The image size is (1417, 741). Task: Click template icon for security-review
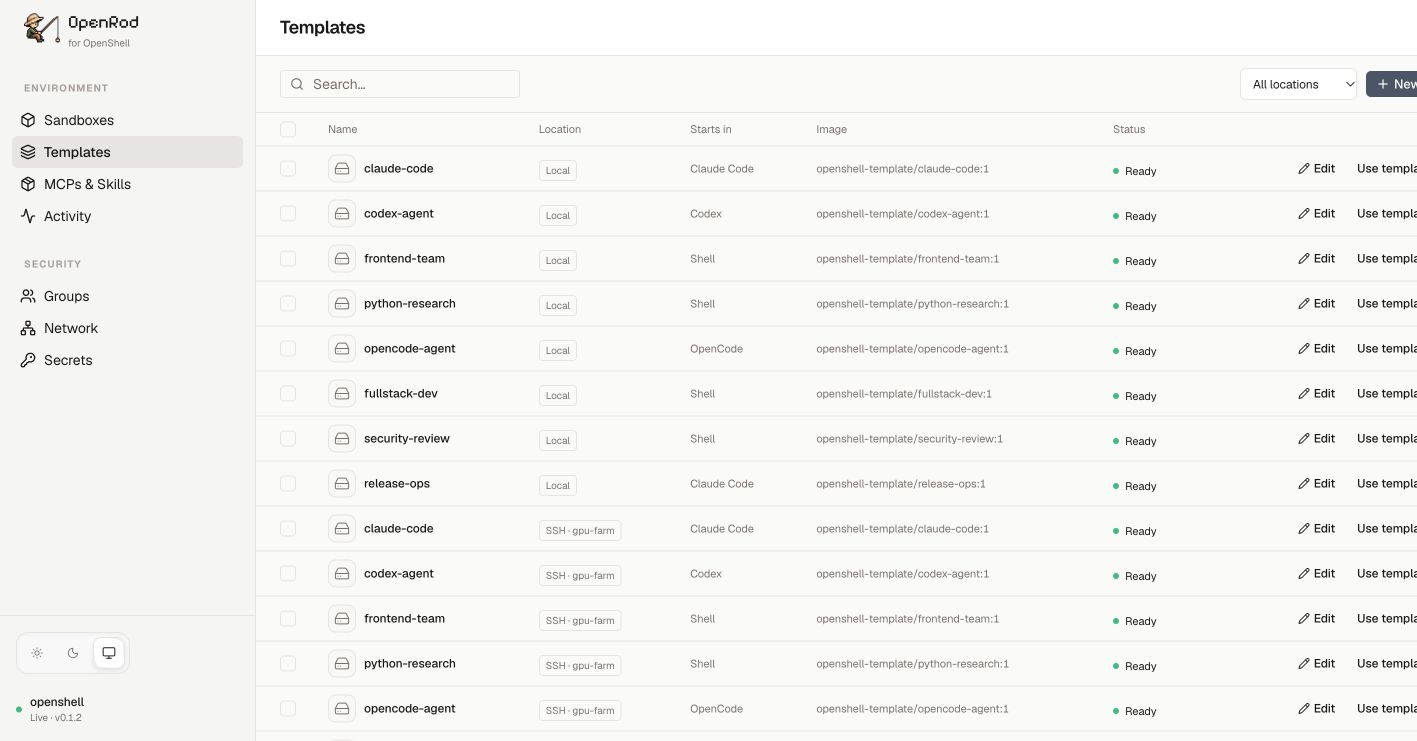pyautogui.click(x=342, y=439)
